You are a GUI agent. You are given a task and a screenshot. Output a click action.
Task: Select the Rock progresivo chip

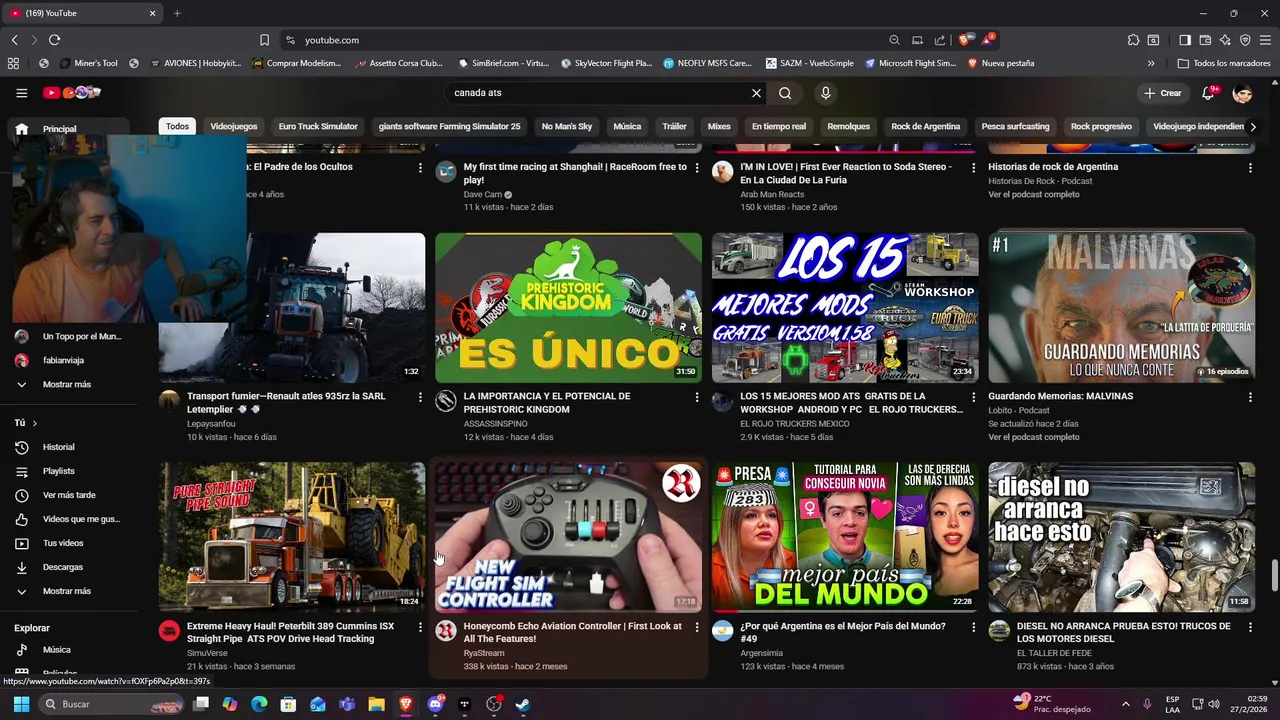(1101, 127)
